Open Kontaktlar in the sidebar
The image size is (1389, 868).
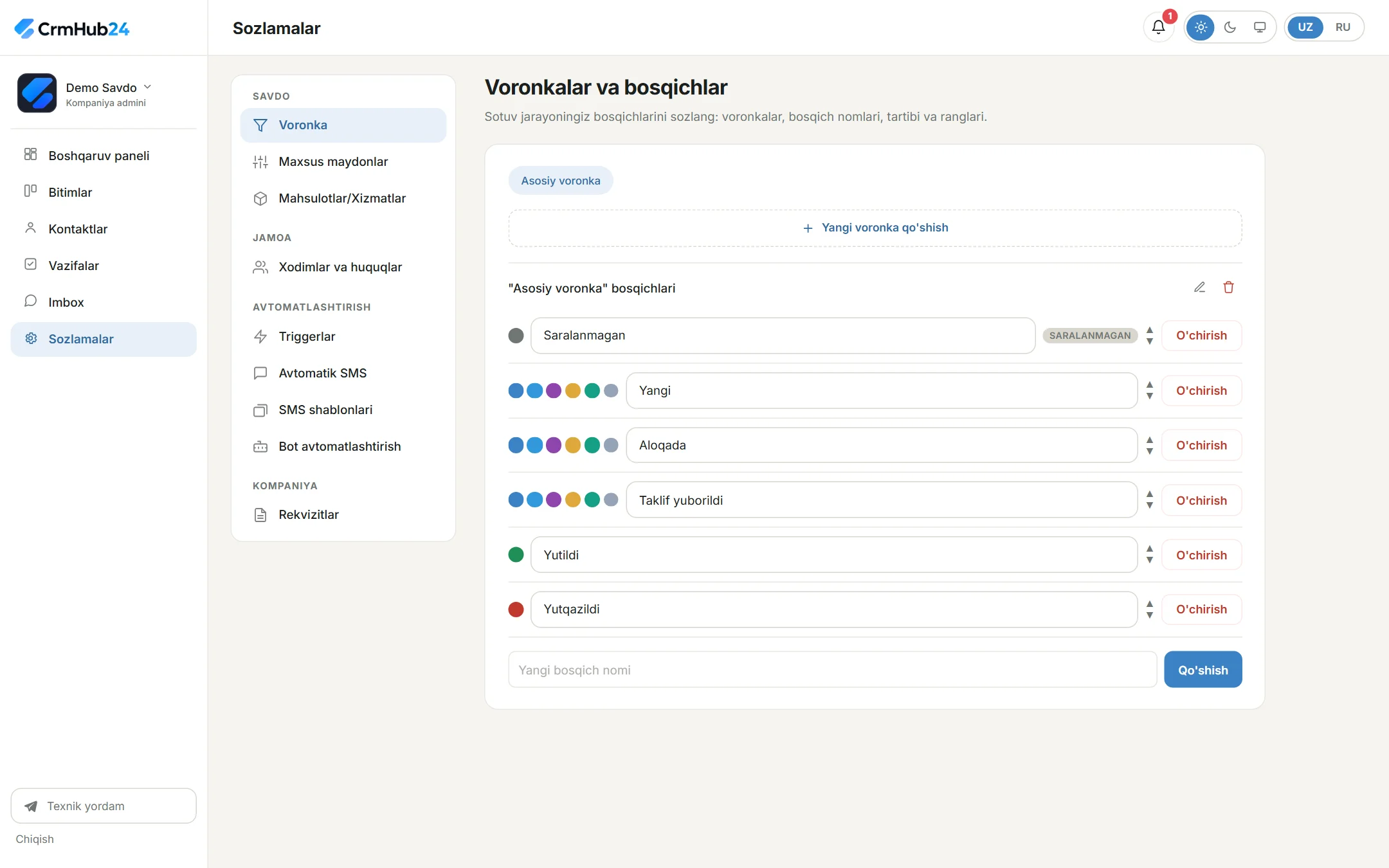104,229
